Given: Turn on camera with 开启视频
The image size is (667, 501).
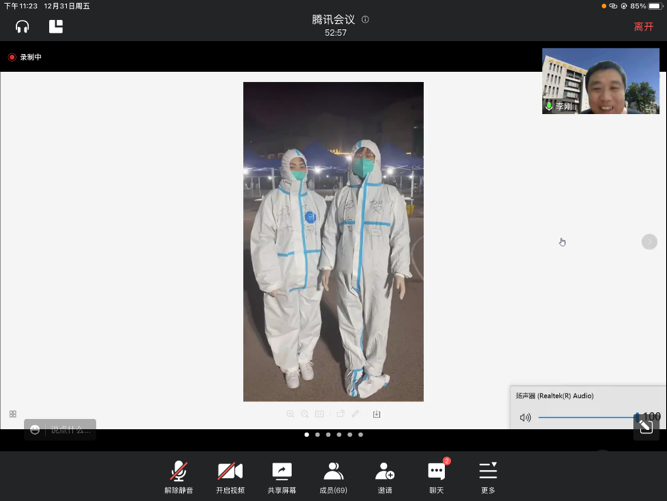Looking at the screenshot, I should click(x=230, y=477).
